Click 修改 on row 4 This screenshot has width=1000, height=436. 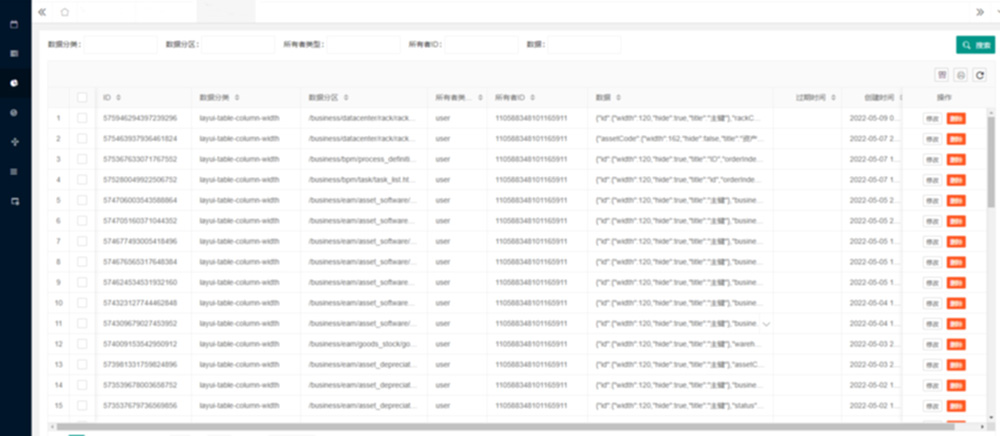pos(932,180)
